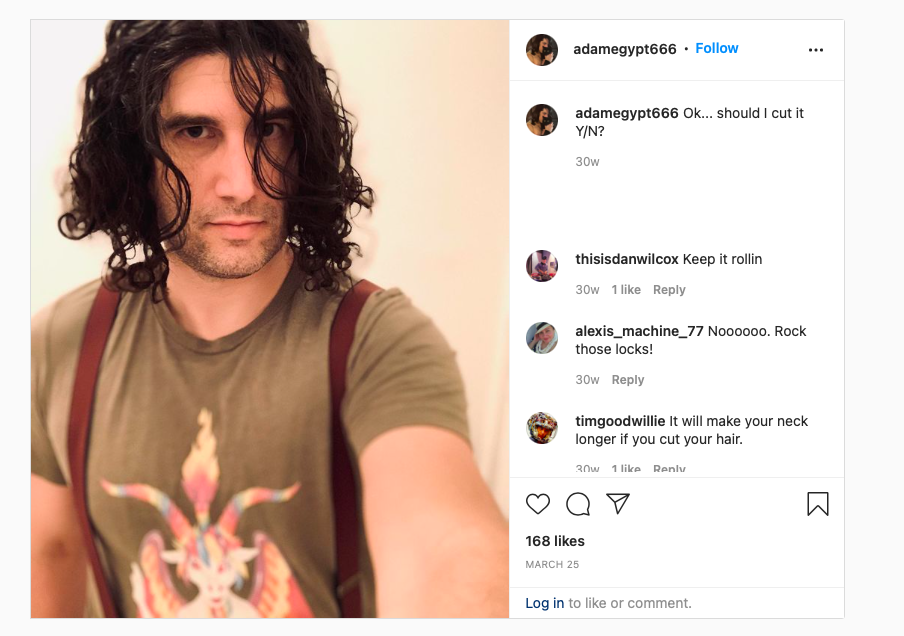Follow the adamegypt666 account
The width and height of the screenshot is (904, 636).
coord(717,48)
